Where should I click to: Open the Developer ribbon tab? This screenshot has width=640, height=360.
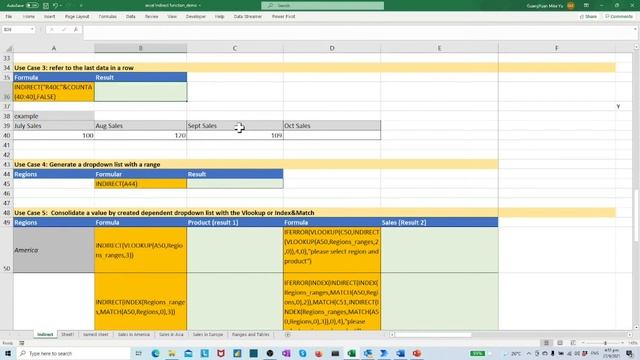[x=196, y=17]
